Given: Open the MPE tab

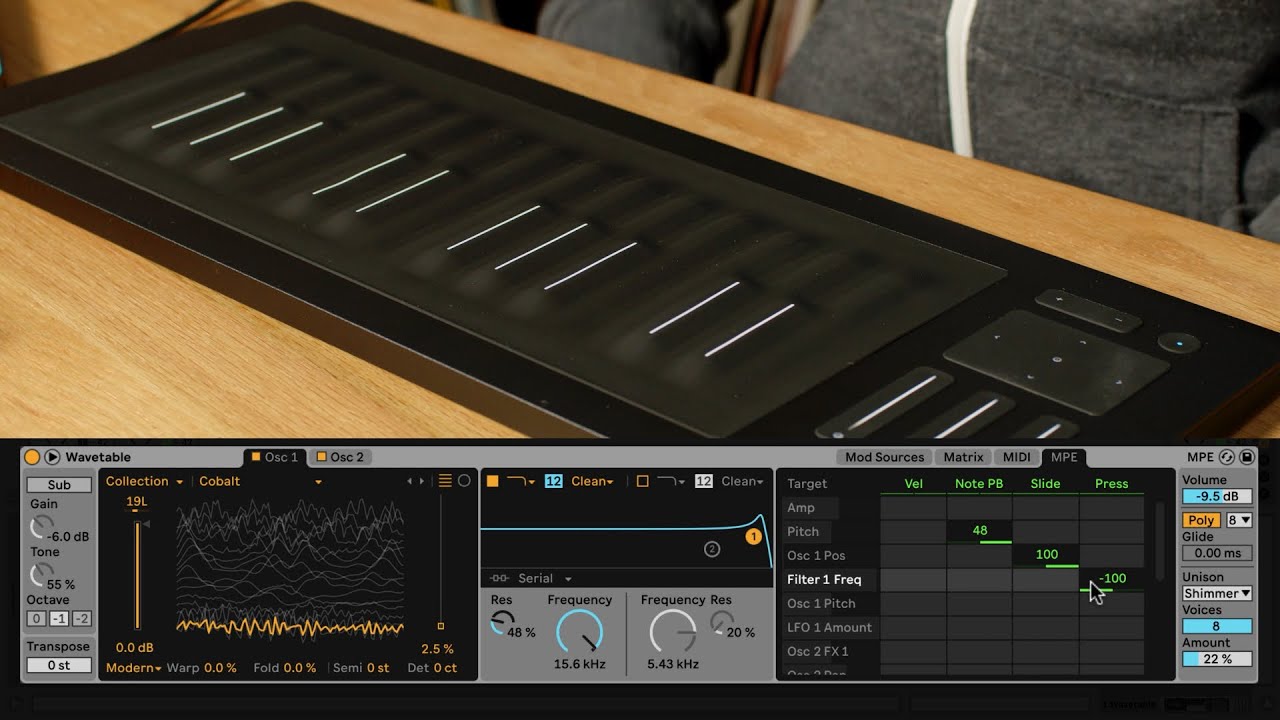Looking at the screenshot, I should pyautogui.click(x=1064, y=457).
